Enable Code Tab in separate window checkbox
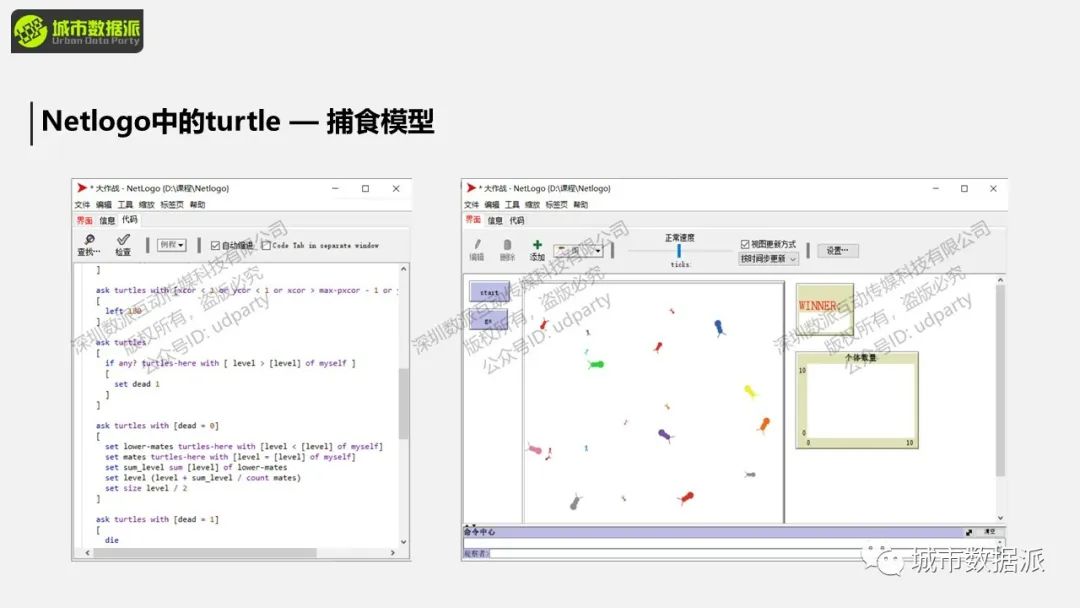Viewport: 1080px width, 608px height. click(266, 245)
